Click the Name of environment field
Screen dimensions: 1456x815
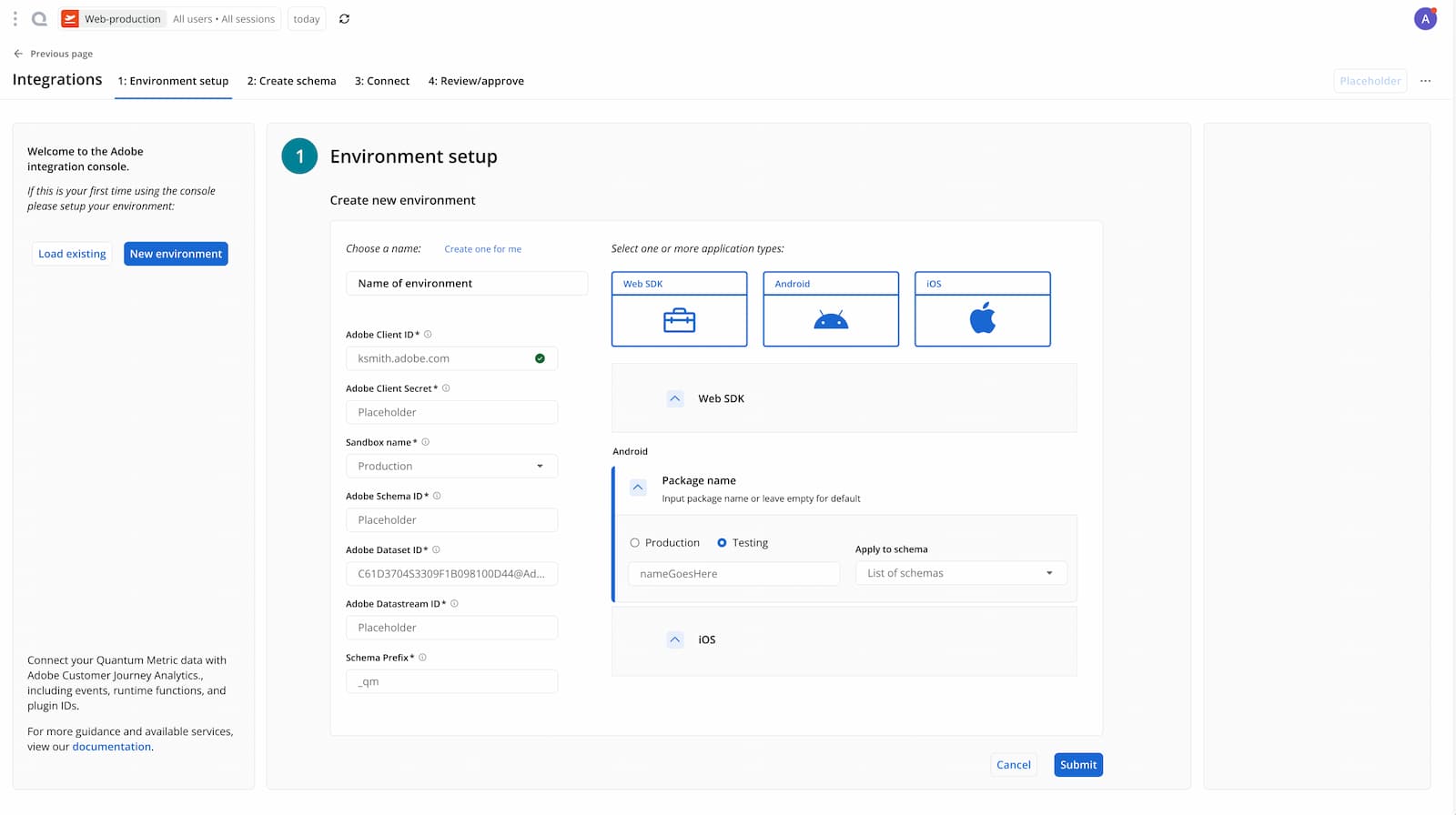click(x=467, y=284)
